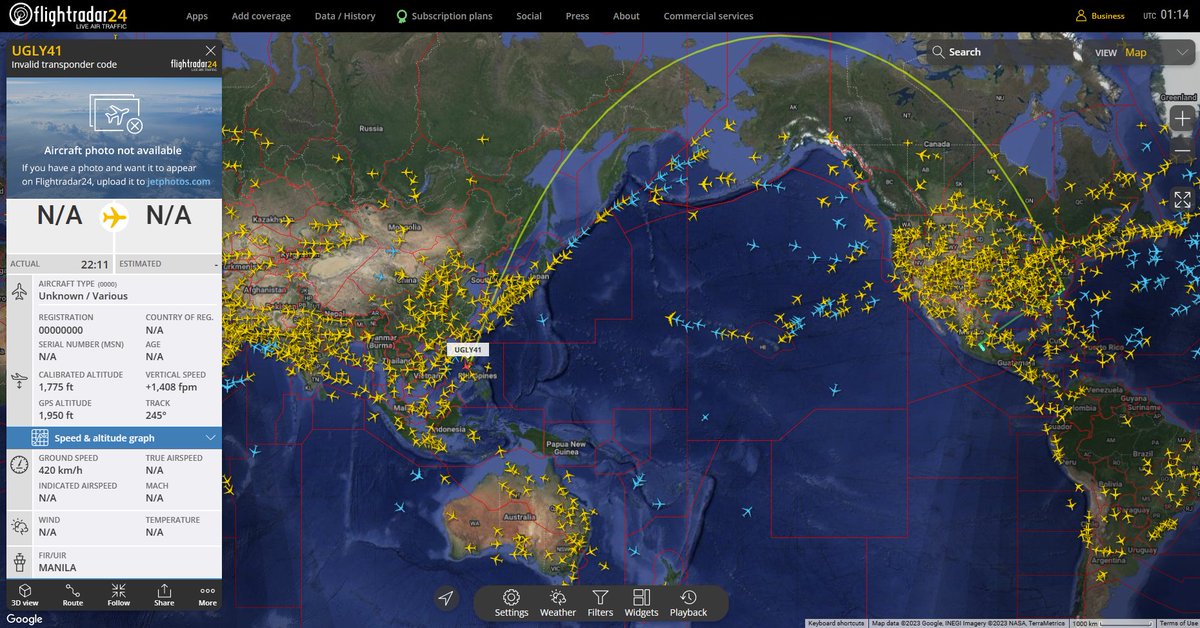Select the 245° track value
1200x628 pixels.
click(x=156, y=414)
